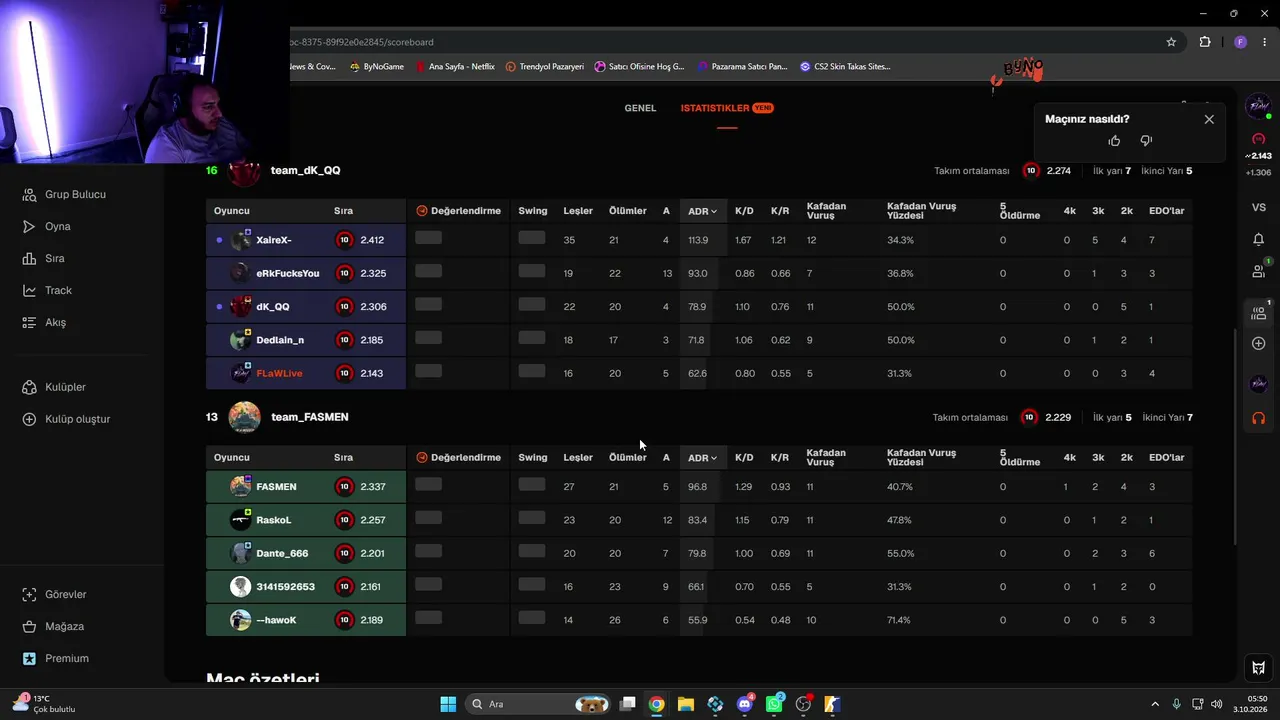Select the ISTATISTIKLER tab

727,108
